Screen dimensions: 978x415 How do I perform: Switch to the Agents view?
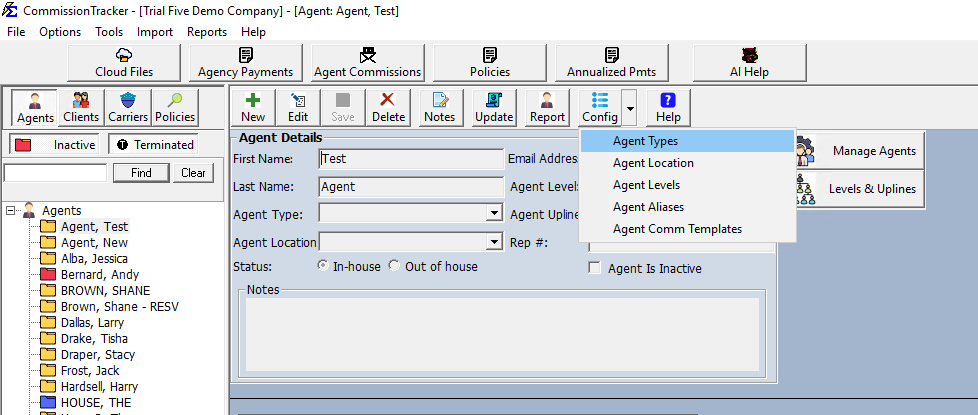click(x=35, y=107)
